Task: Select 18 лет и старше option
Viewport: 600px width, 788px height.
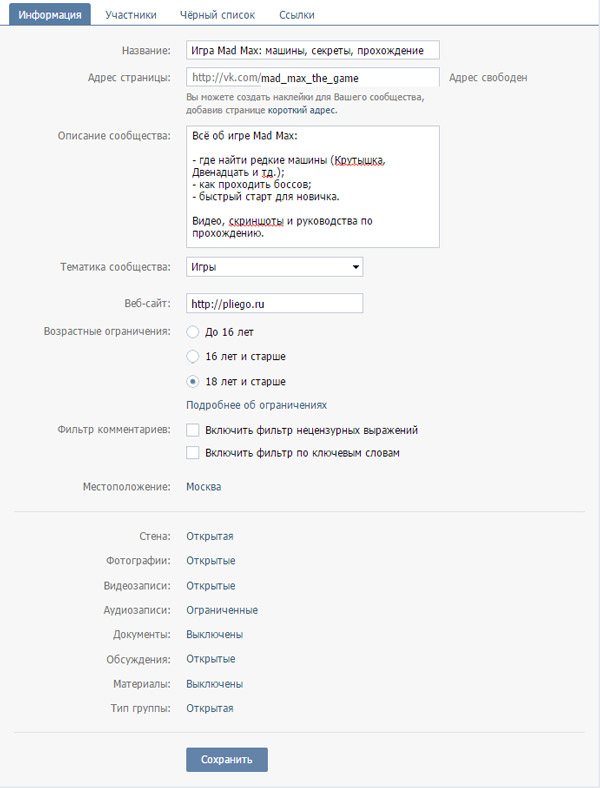Action: point(192,381)
